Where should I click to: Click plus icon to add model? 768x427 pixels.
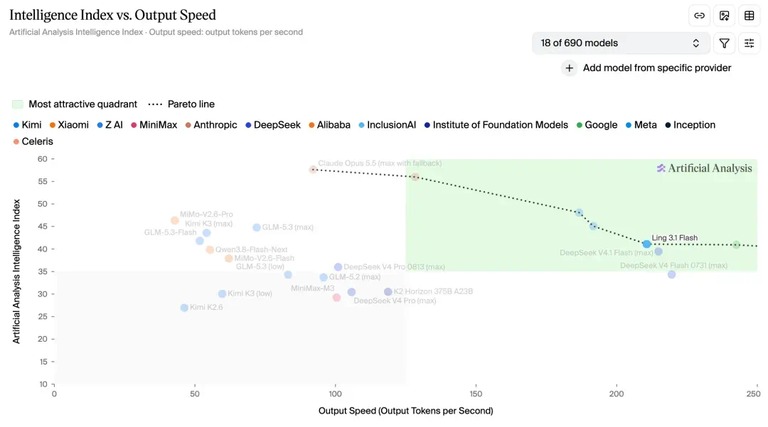pos(569,68)
